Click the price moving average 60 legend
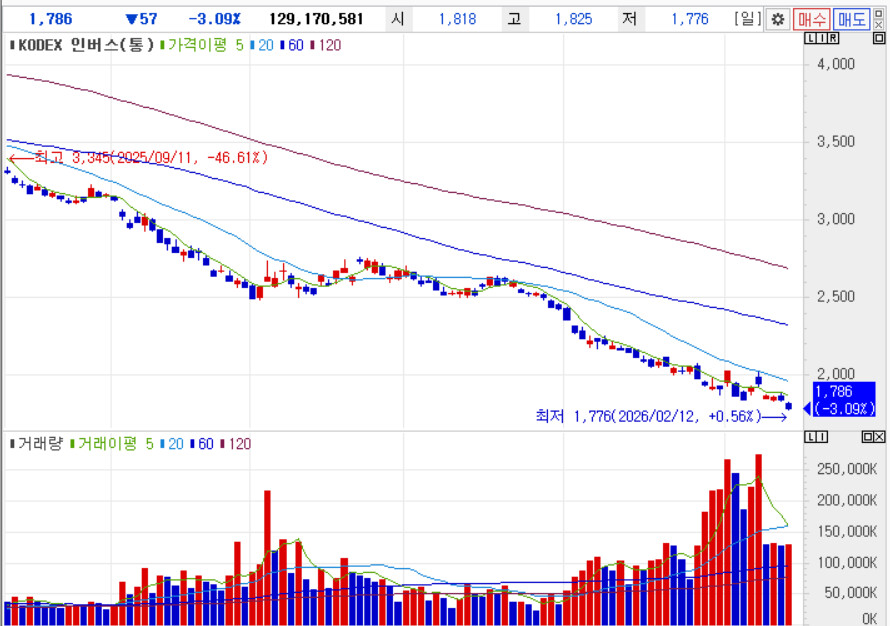 (x=292, y=45)
